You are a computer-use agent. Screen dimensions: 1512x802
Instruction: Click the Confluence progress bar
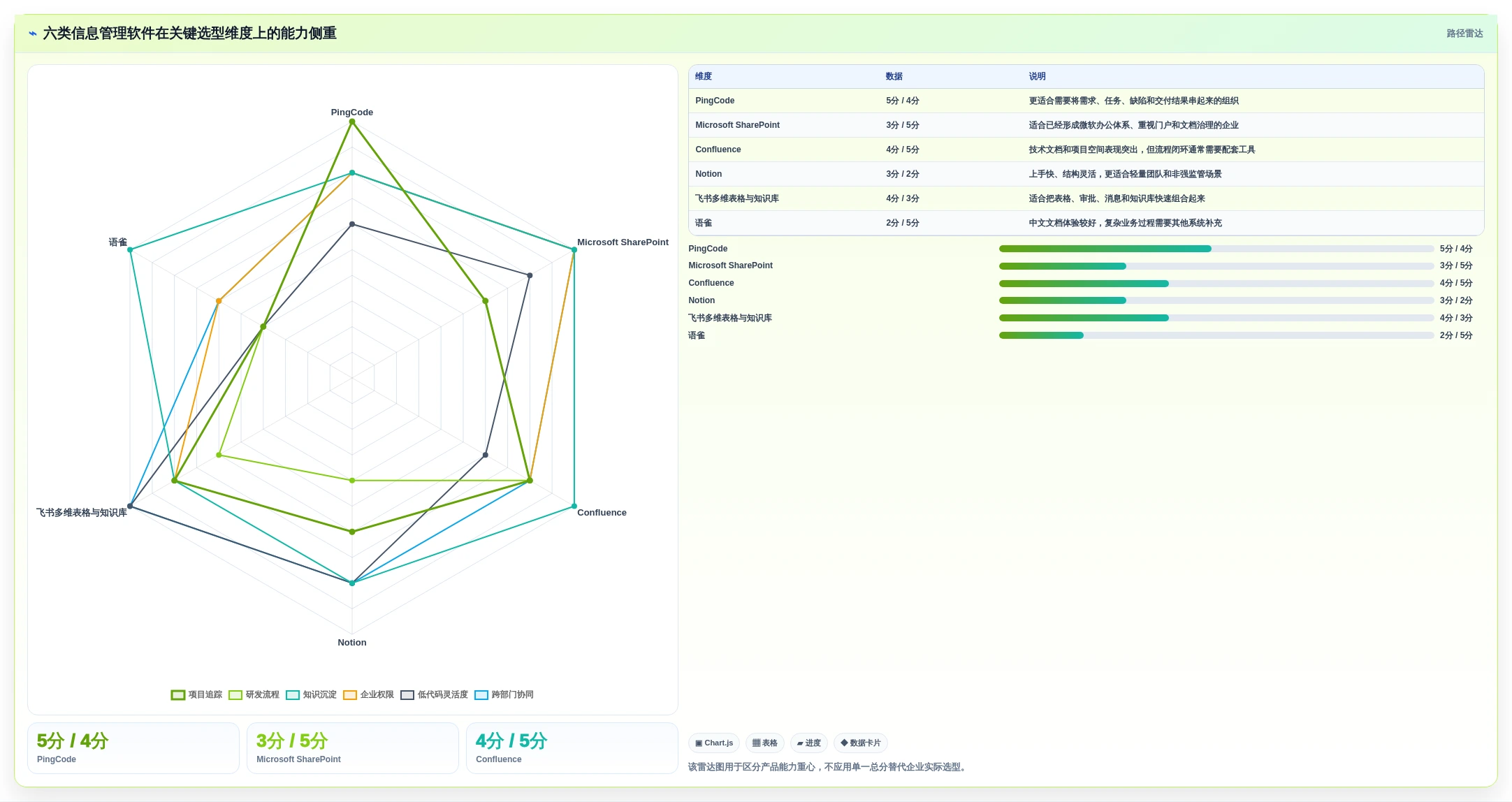tap(1216, 284)
